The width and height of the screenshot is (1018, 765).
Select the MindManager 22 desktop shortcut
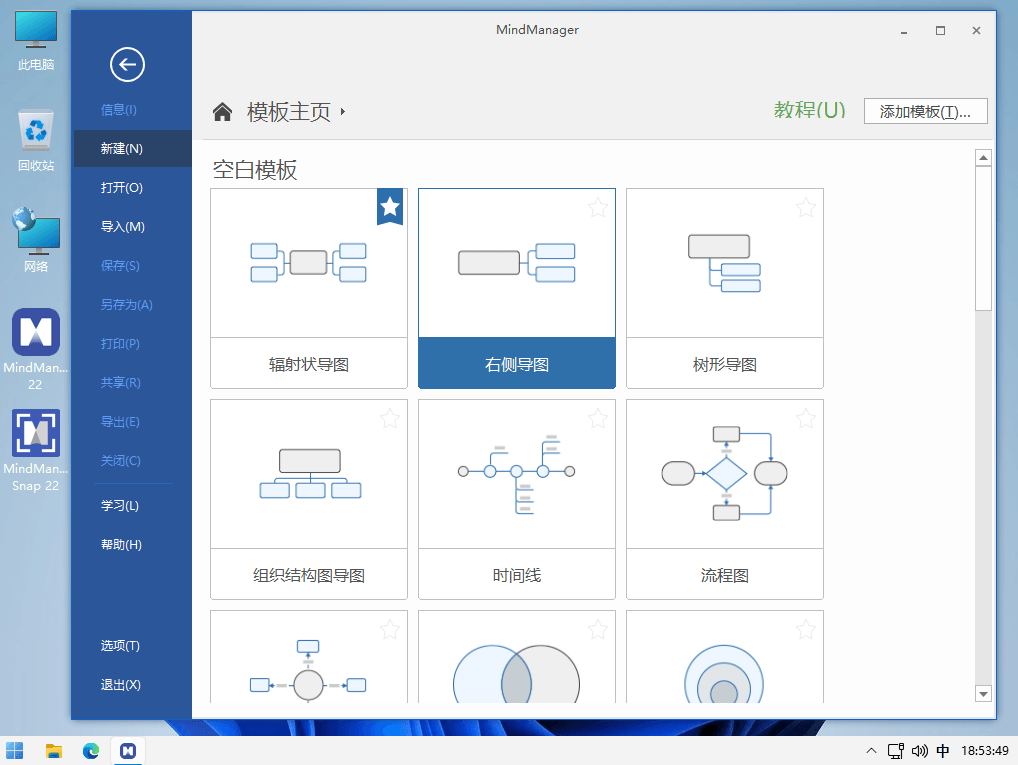point(36,349)
